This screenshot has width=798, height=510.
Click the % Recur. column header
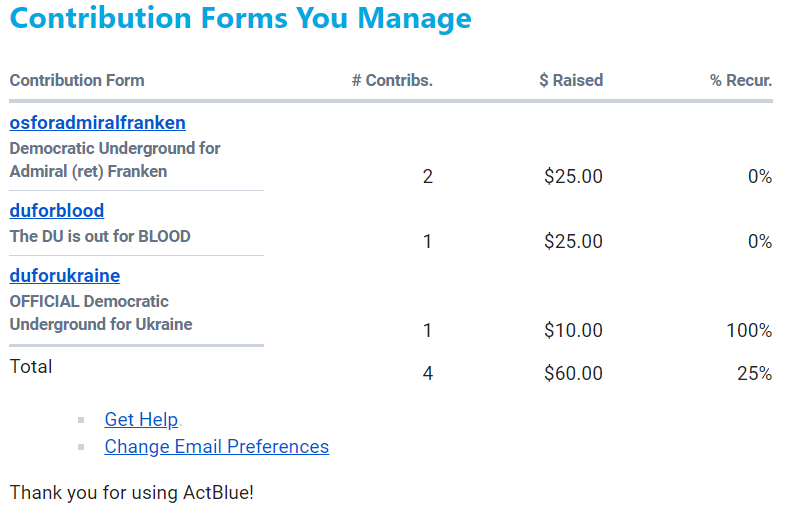tap(741, 81)
